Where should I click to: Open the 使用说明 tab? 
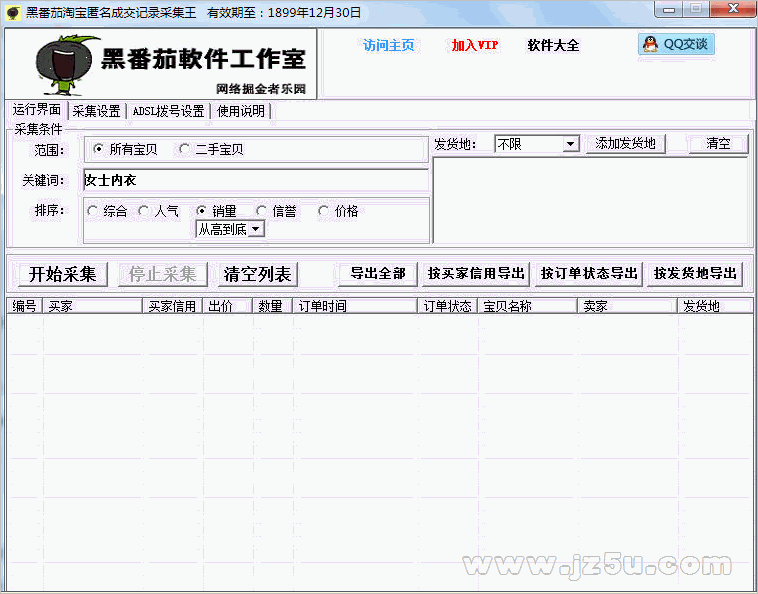point(241,111)
